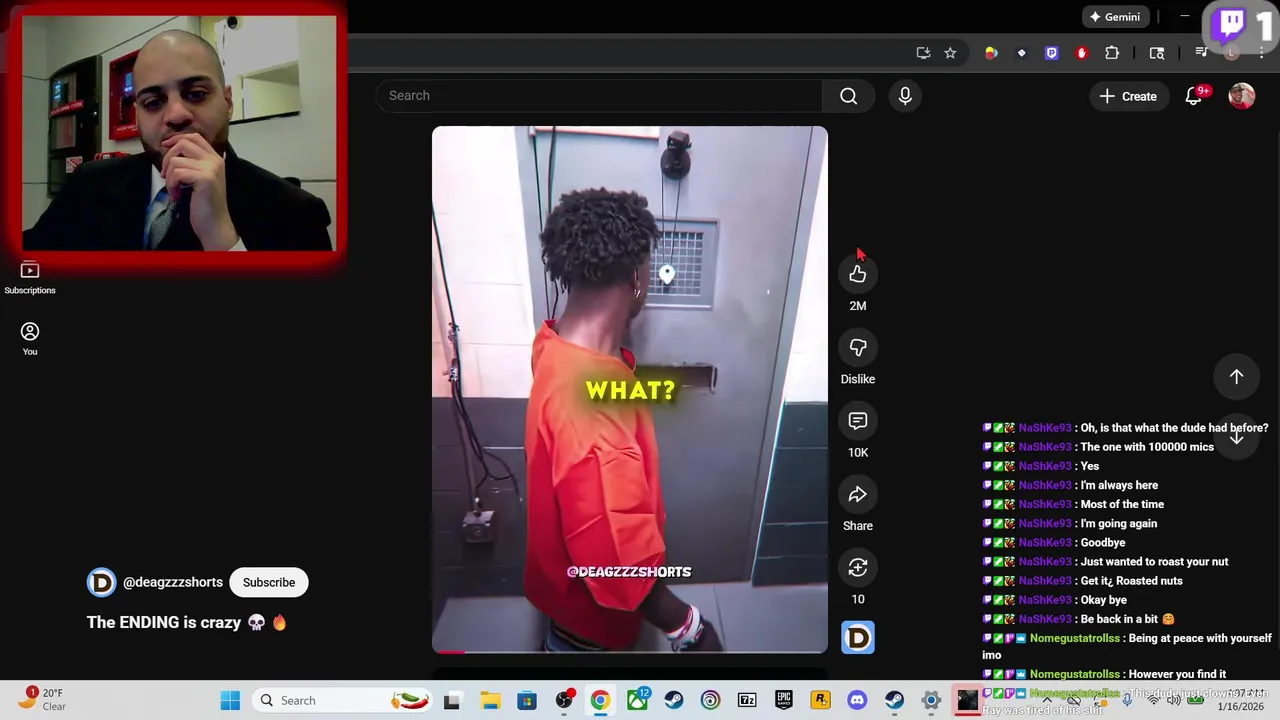Open Chrome media controls music-note icon
Viewport: 1280px width, 720px height.
pyautogui.click(x=1202, y=53)
